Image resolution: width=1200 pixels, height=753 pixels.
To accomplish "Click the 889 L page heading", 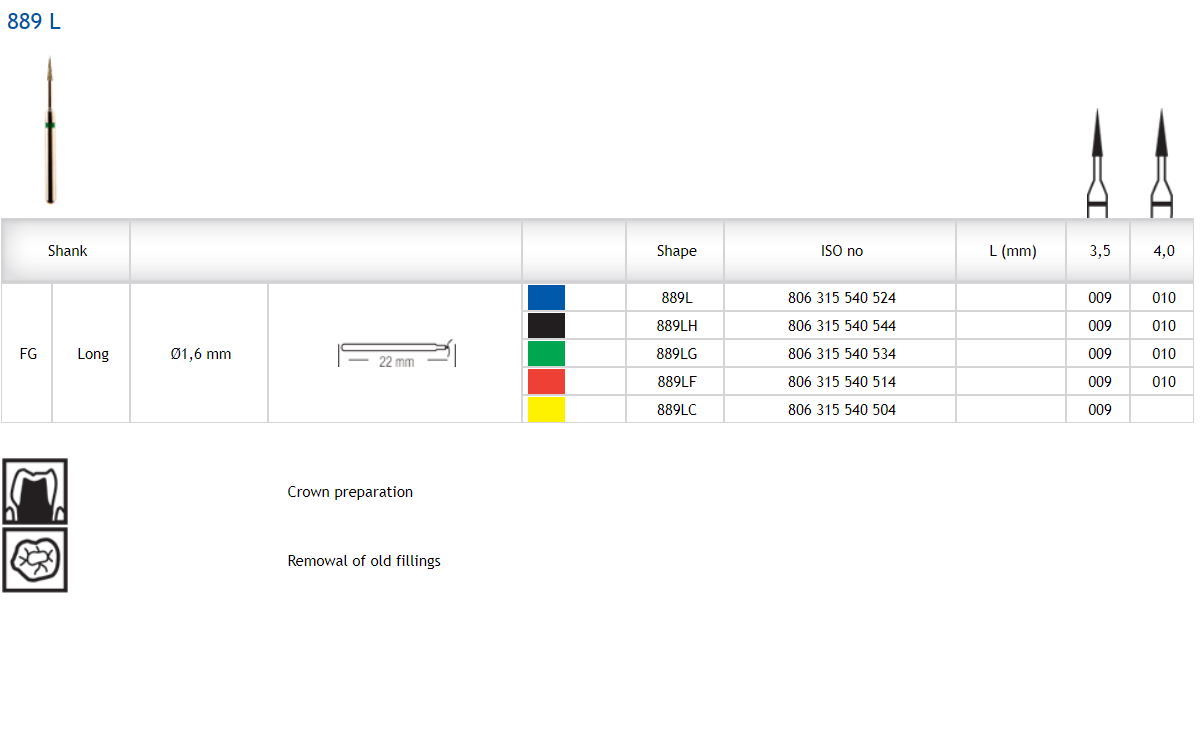I will point(34,22).
